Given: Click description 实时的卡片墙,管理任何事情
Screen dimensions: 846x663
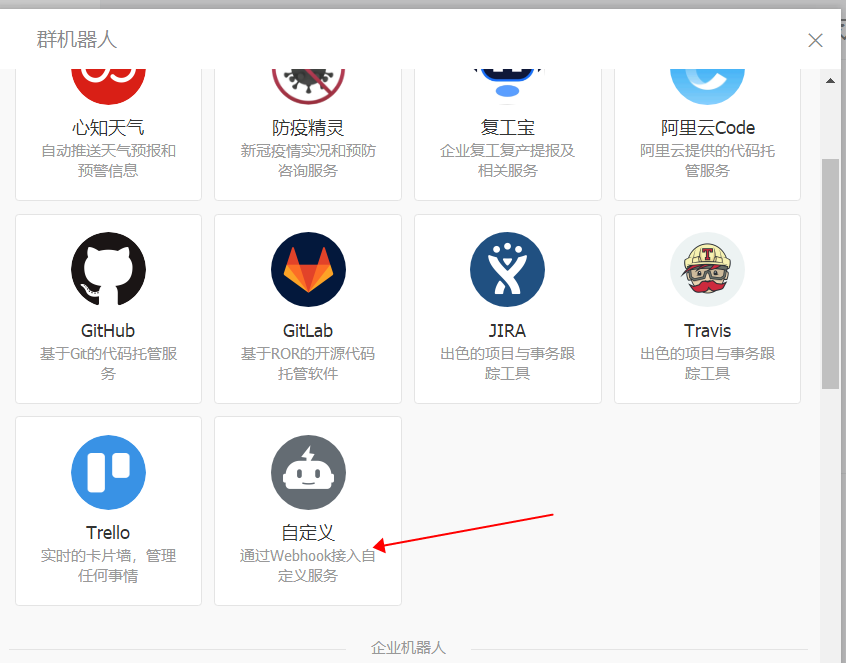Looking at the screenshot, I should tap(108, 565).
